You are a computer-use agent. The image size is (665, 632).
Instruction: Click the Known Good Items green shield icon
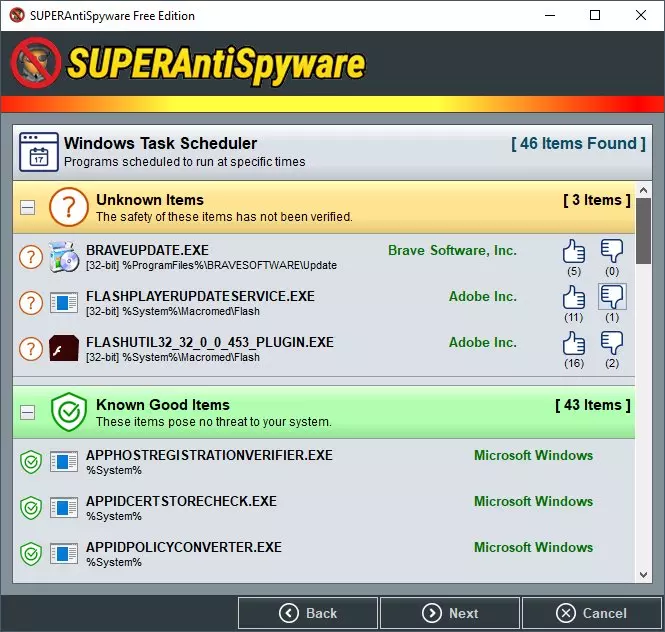tap(69, 412)
